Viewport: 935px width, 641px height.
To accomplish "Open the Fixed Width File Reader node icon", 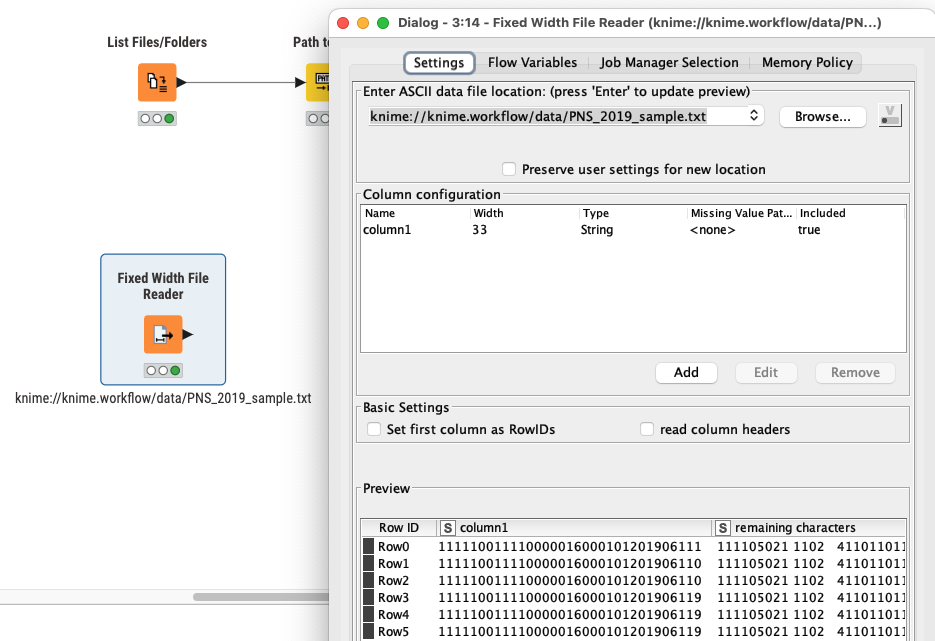I will pyautogui.click(x=162, y=335).
